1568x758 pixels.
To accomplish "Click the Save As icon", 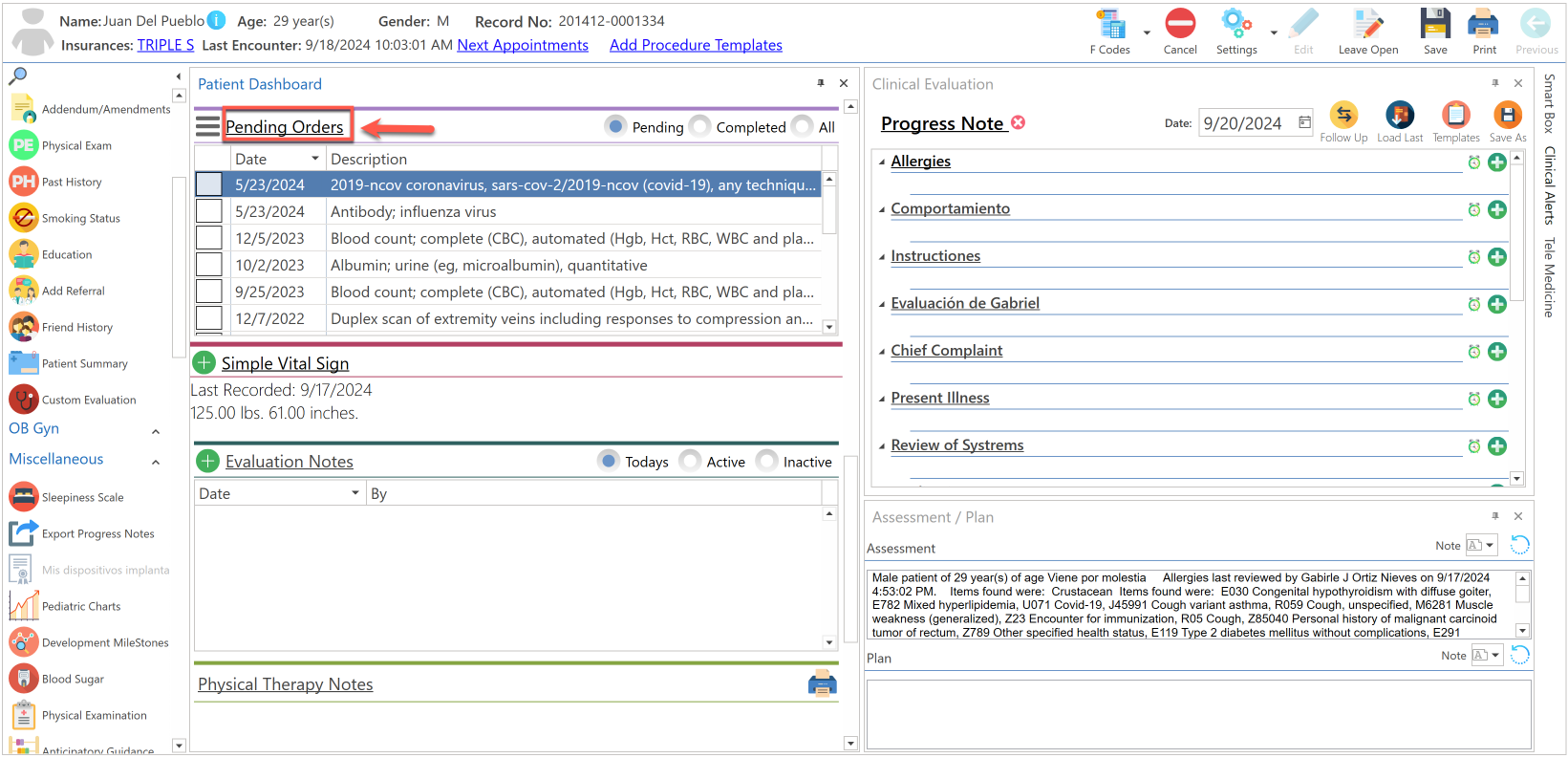I will (x=1507, y=116).
